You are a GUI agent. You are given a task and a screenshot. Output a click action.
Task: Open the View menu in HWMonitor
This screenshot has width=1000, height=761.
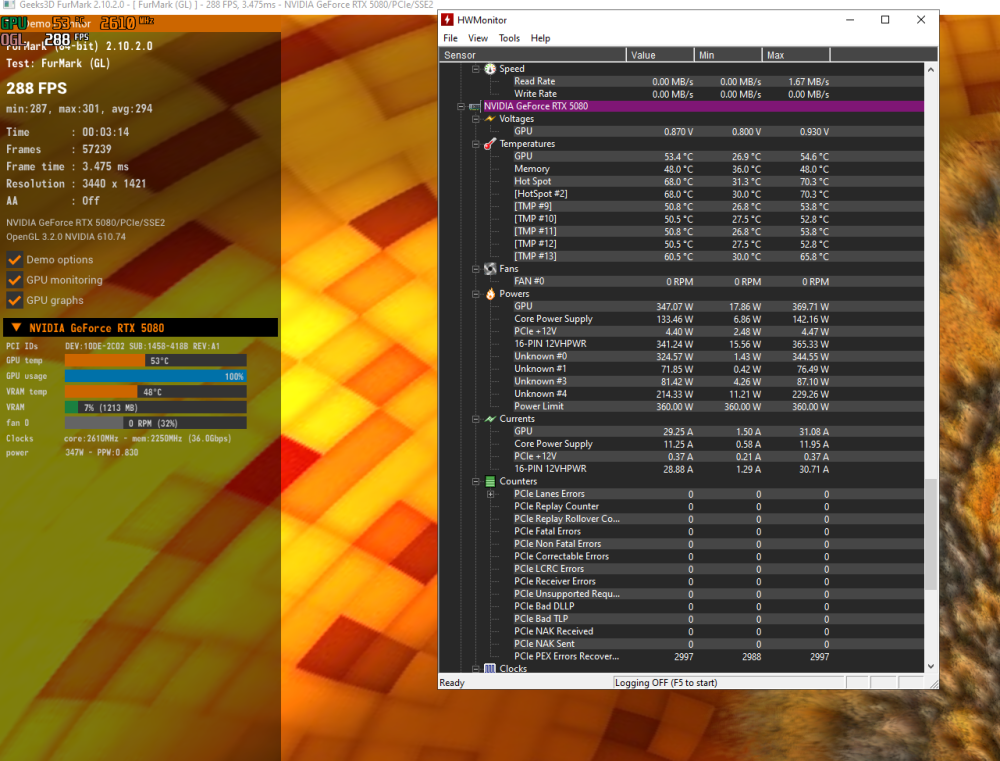(x=478, y=38)
